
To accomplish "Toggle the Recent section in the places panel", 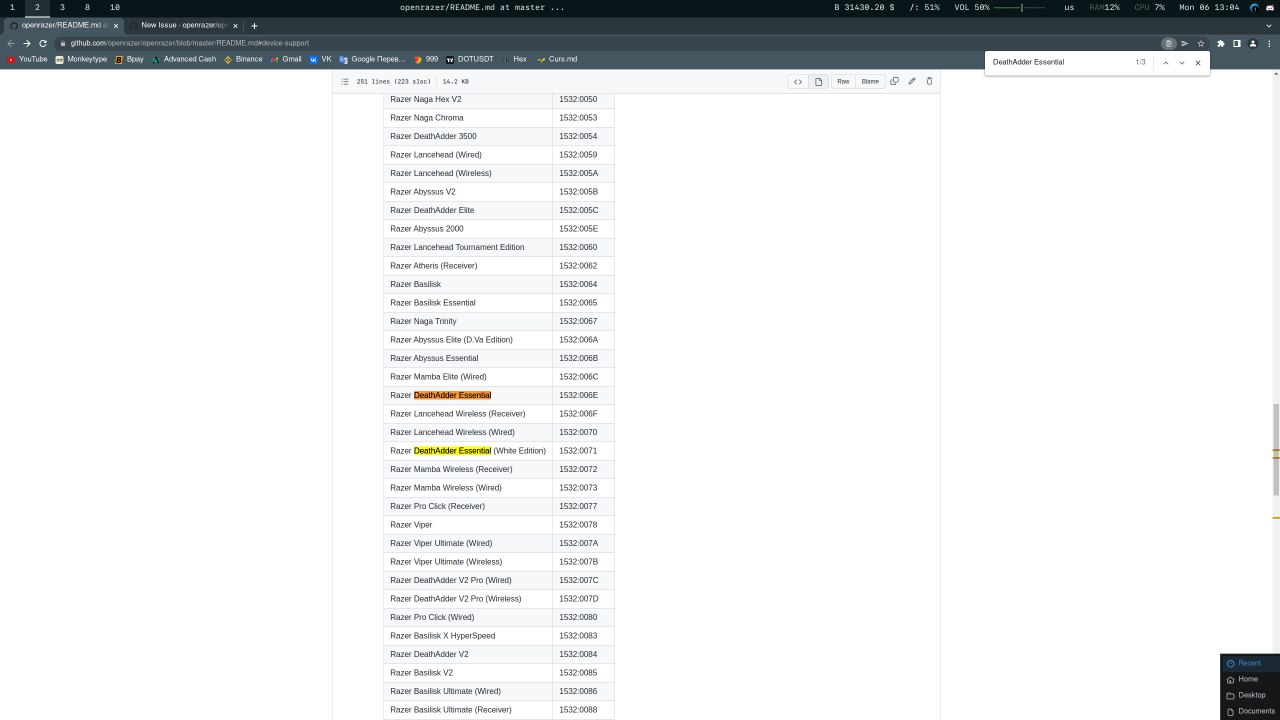I will click(1247, 662).
